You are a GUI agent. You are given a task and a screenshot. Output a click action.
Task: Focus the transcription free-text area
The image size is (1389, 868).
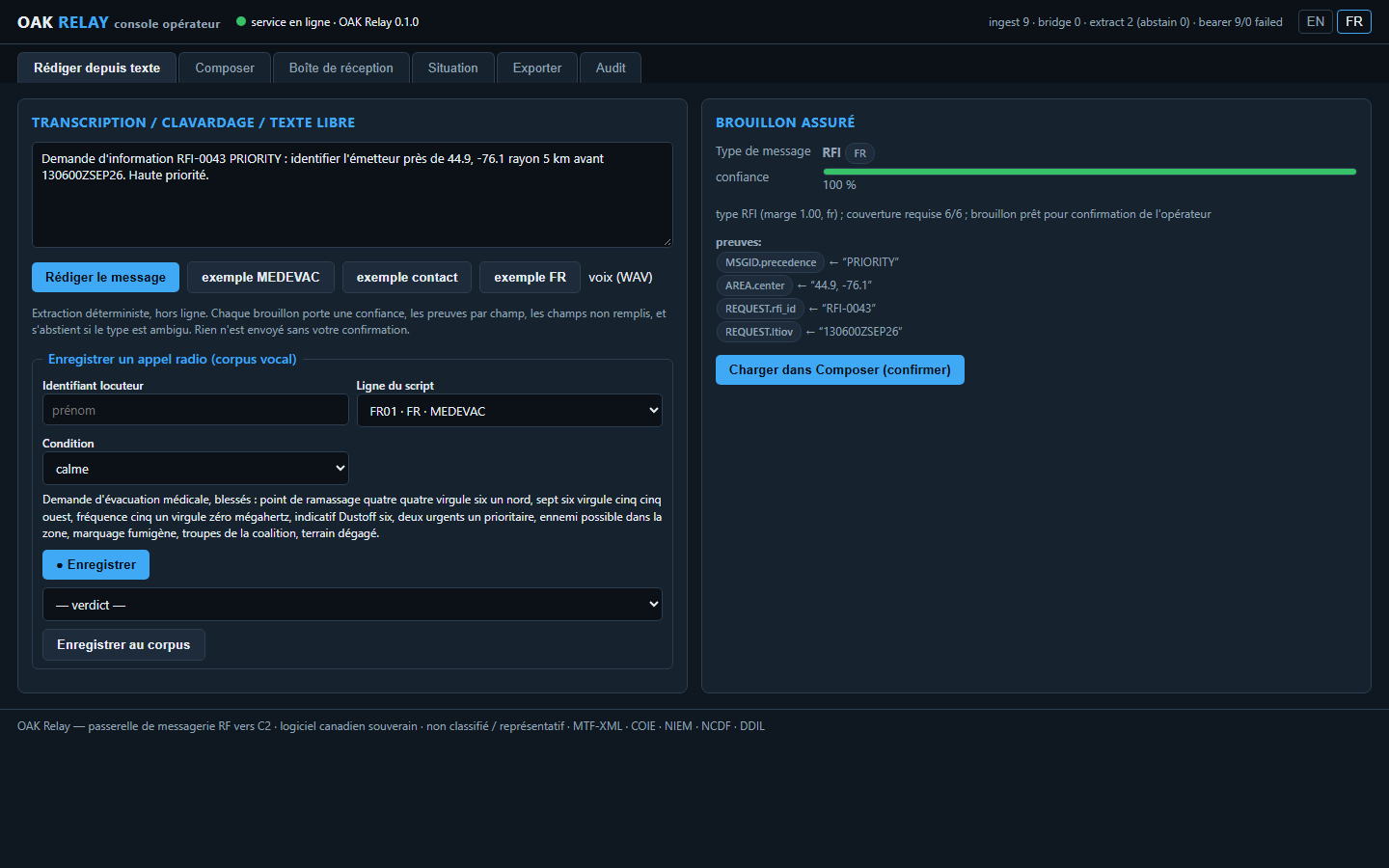coord(352,195)
